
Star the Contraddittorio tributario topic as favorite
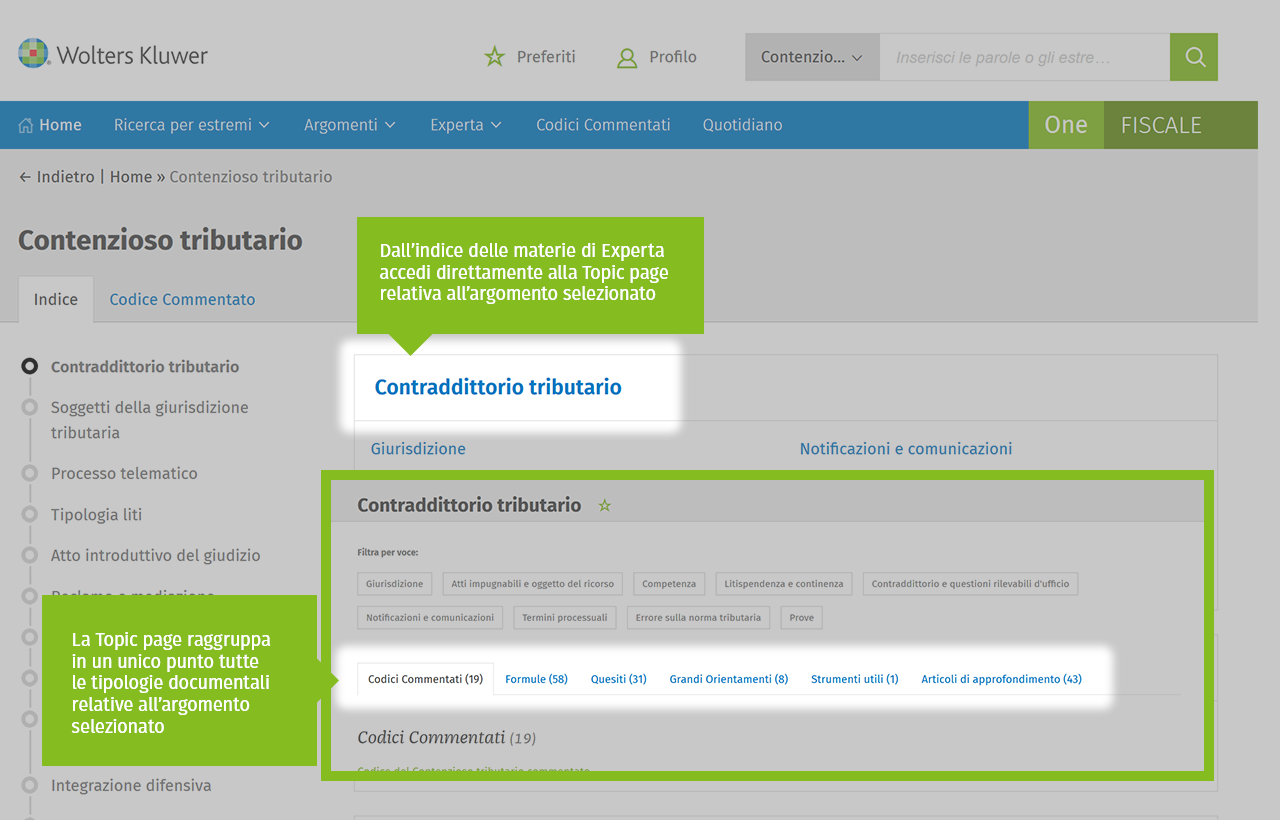pyautogui.click(x=604, y=506)
